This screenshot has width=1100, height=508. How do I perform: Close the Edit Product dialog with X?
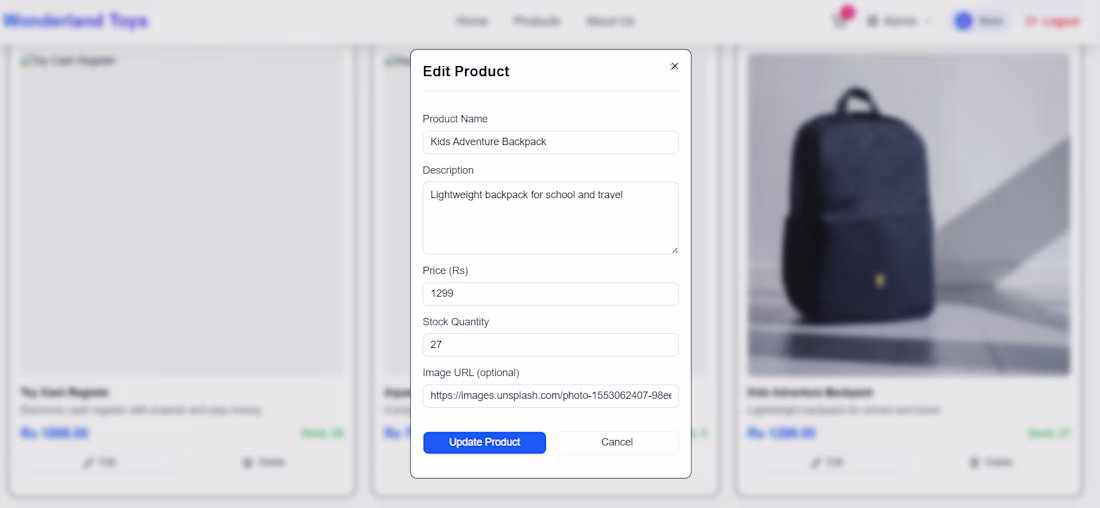674,66
